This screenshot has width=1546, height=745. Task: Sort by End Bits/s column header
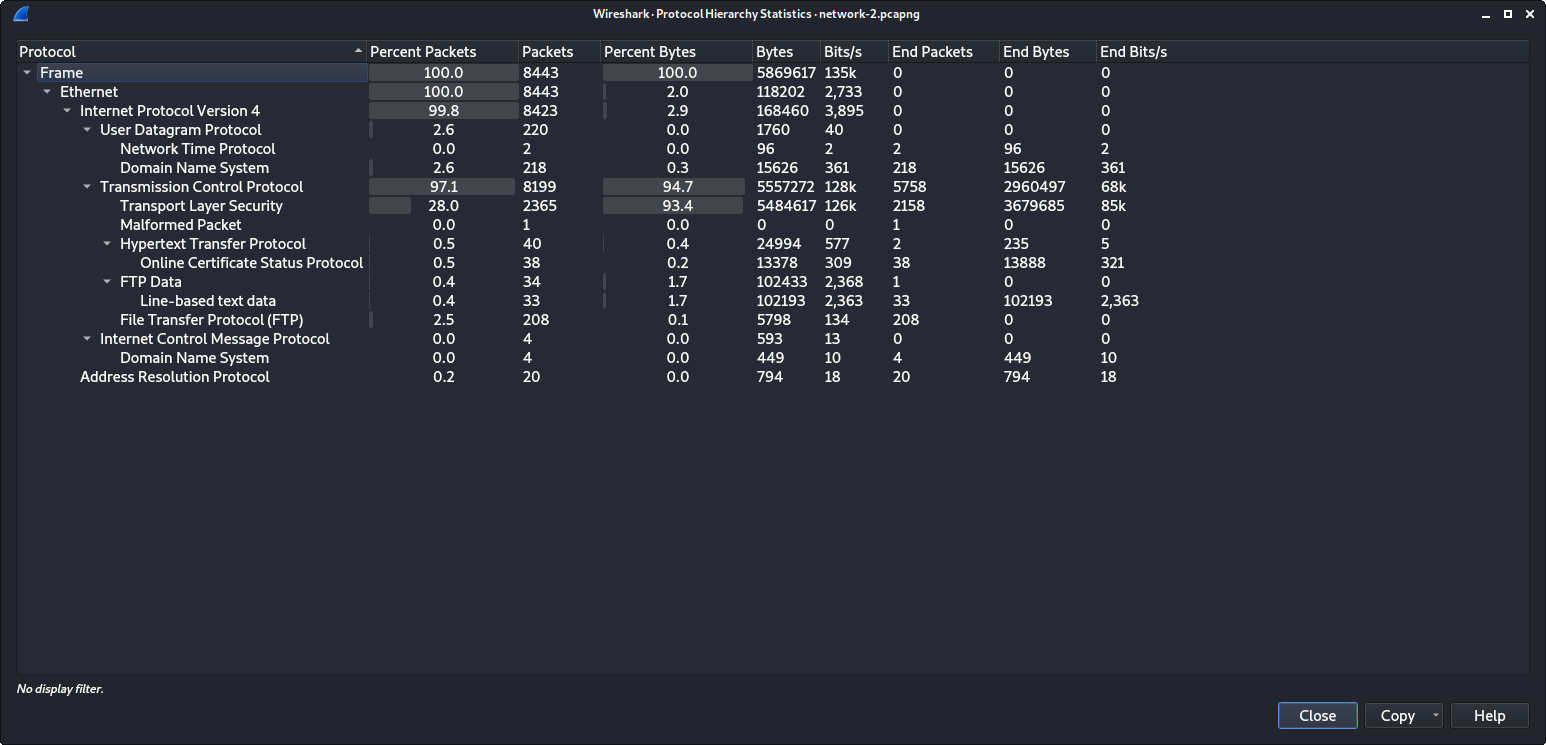point(1134,52)
